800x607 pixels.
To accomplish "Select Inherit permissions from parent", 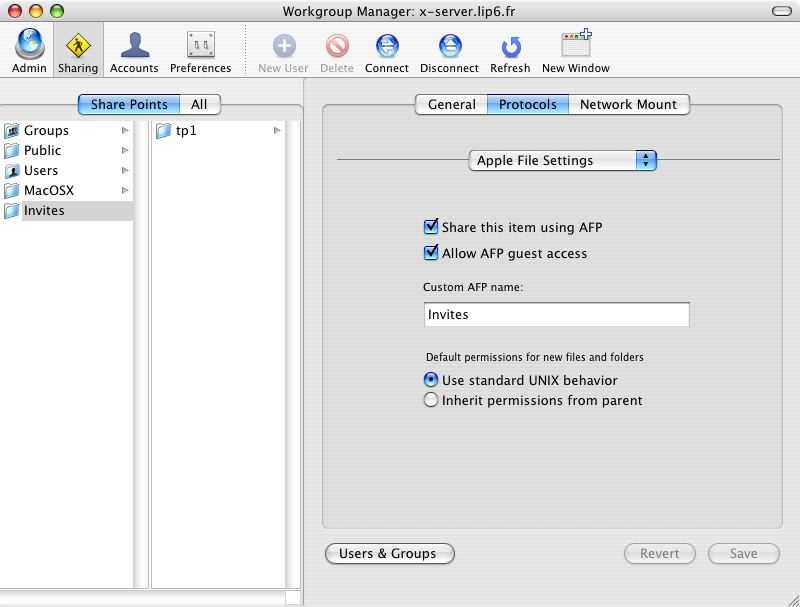I will tap(431, 400).
